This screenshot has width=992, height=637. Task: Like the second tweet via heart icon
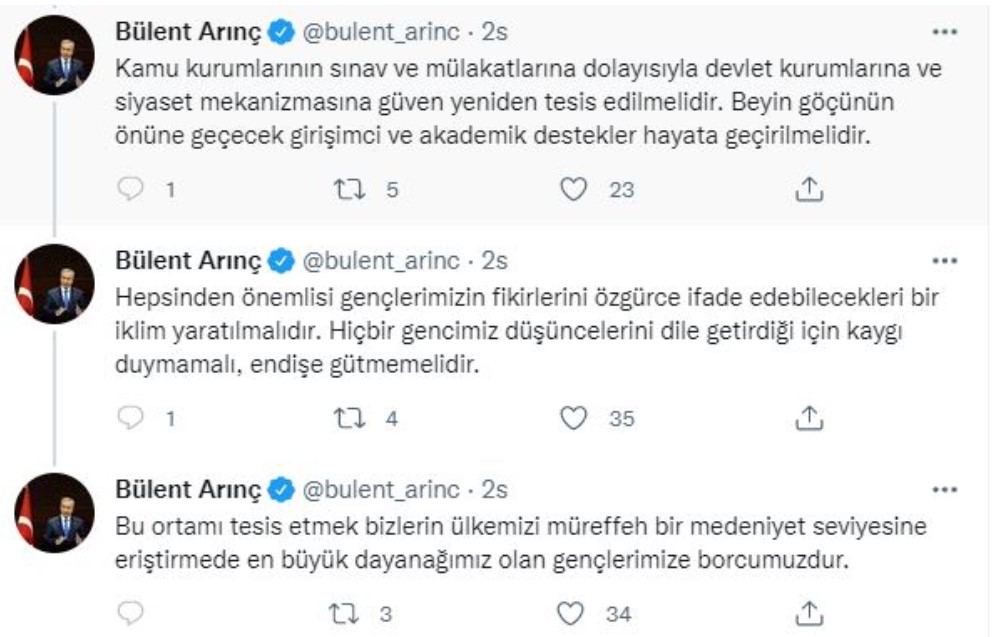click(x=572, y=411)
